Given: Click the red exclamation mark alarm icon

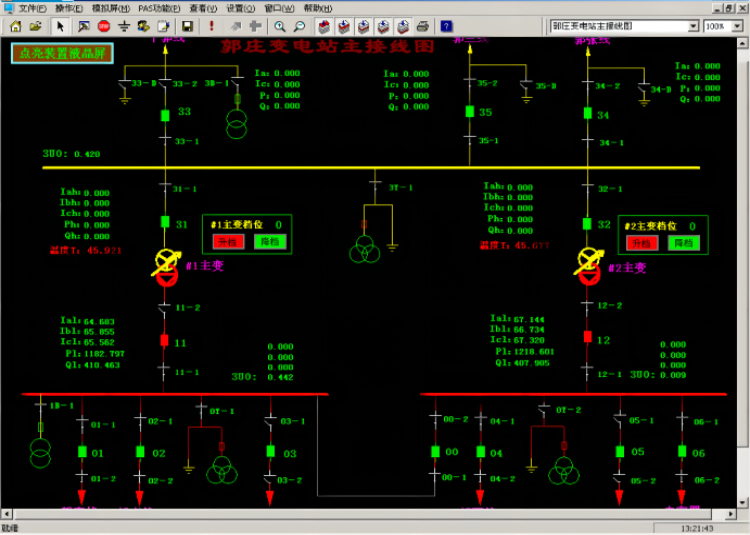Looking at the screenshot, I should click(211, 25).
